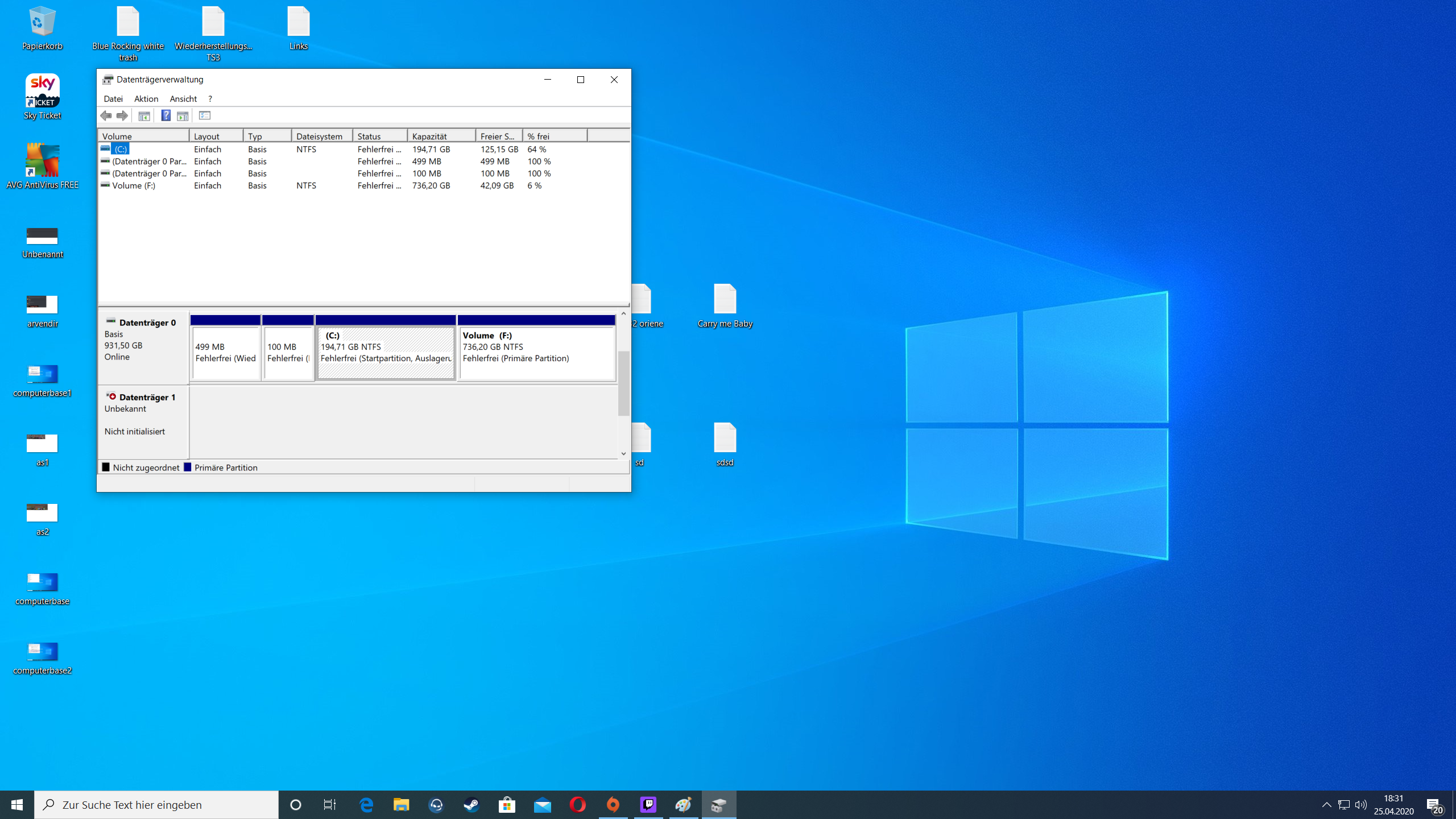Open the Datei menu

coord(113,99)
